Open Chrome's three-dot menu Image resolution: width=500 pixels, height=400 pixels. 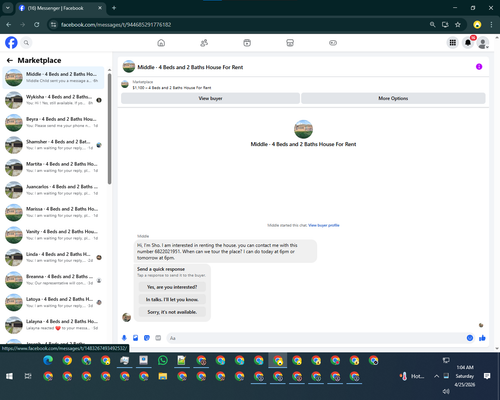tap(491, 25)
